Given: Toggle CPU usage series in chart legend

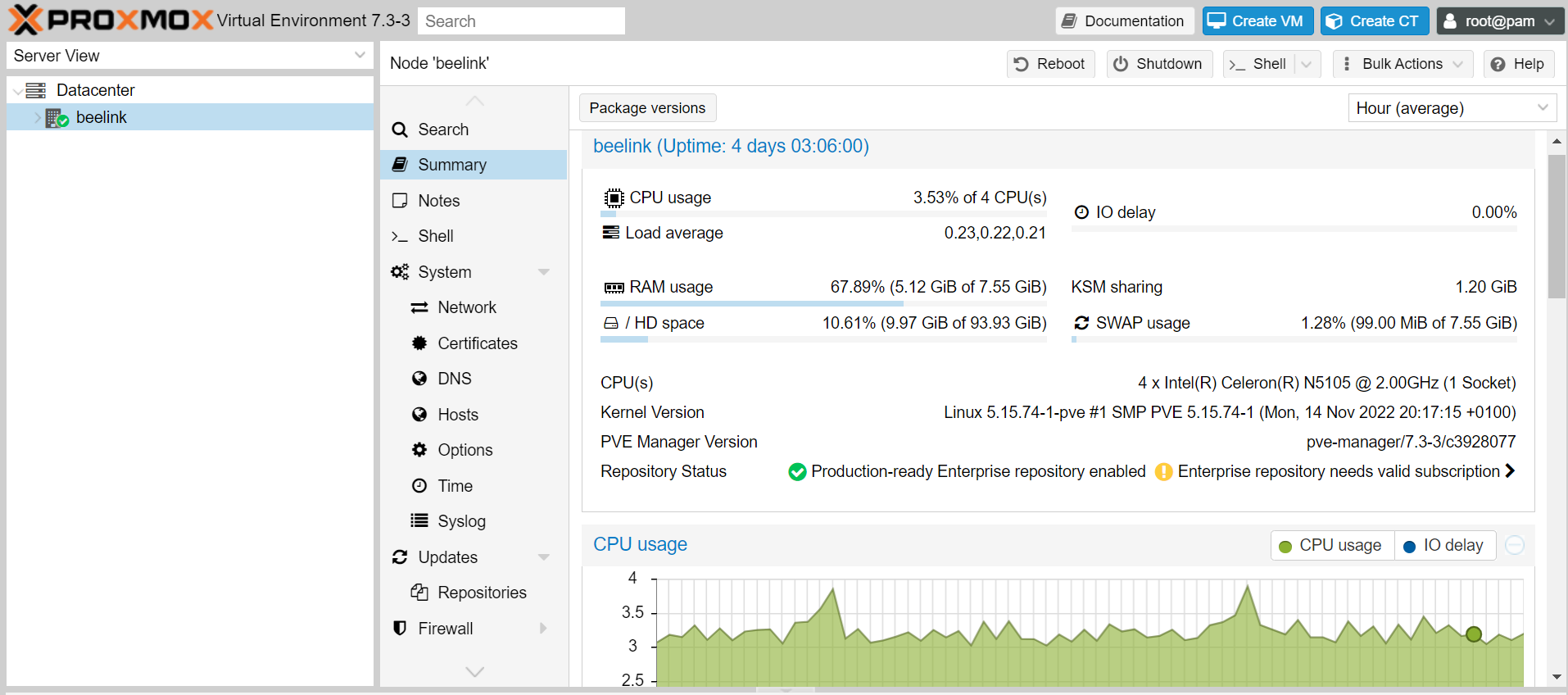Looking at the screenshot, I should pos(1332,546).
